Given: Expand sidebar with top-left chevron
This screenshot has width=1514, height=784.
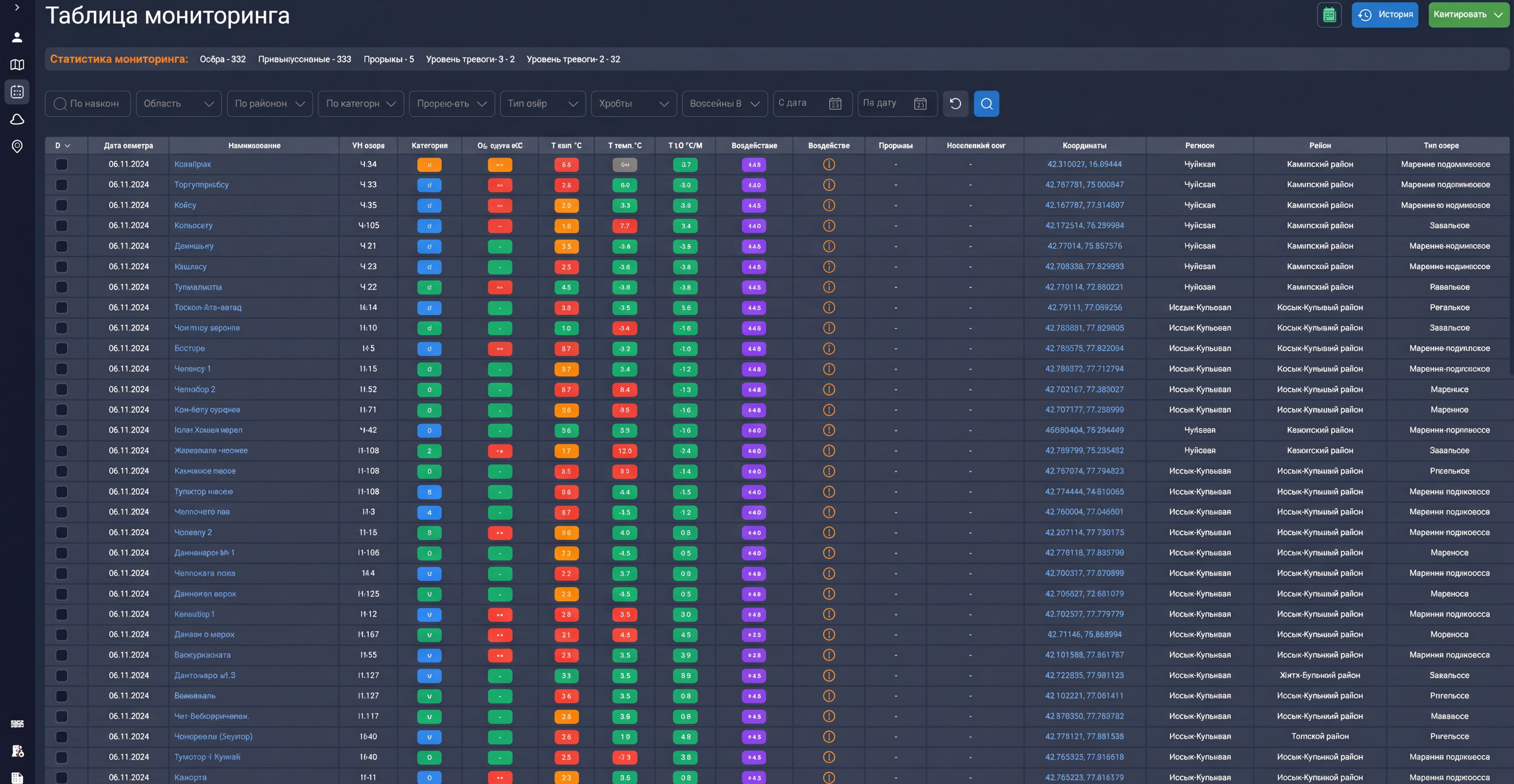Looking at the screenshot, I should [17, 8].
